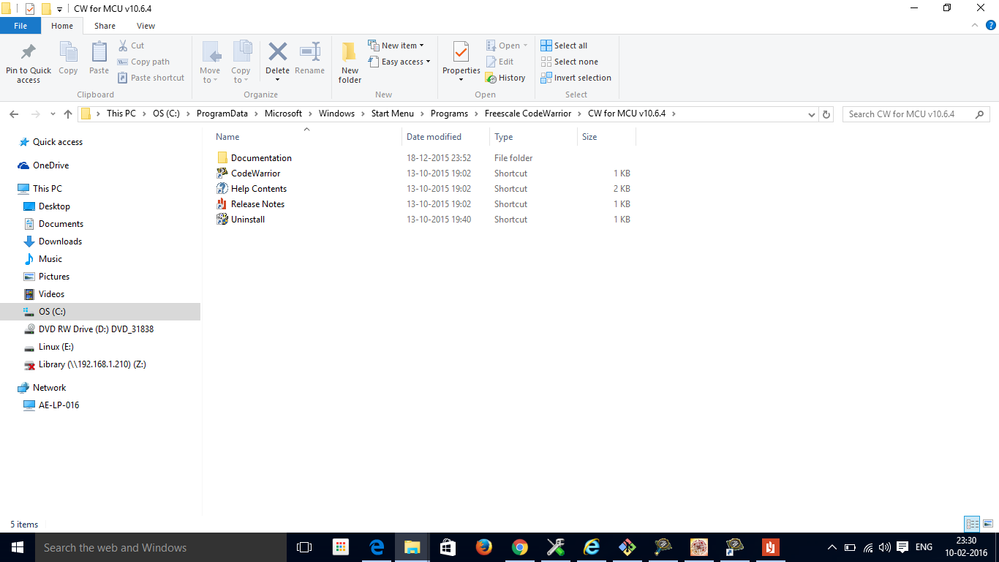Viewport: 999px width, 562px height.
Task: Click Select all
Action: click(564, 45)
